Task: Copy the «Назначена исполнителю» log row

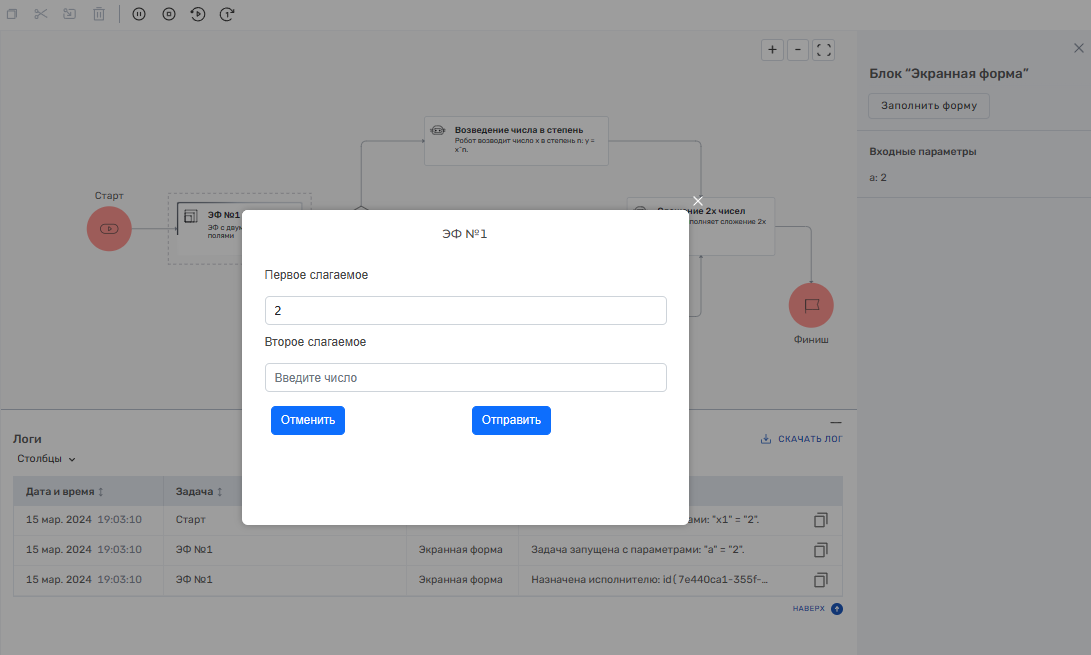Action: coord(821,580)
